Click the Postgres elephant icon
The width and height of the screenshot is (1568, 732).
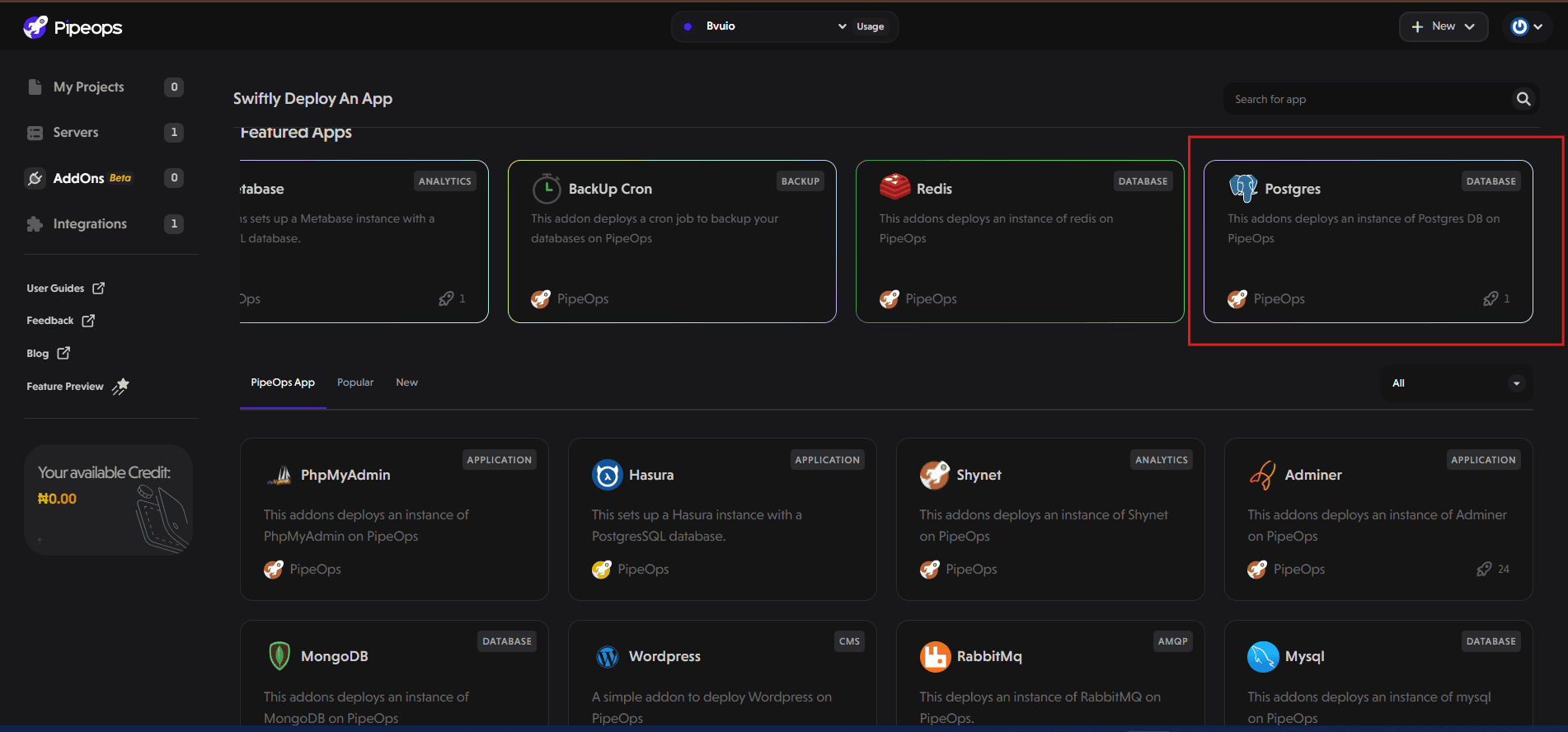1243,188
